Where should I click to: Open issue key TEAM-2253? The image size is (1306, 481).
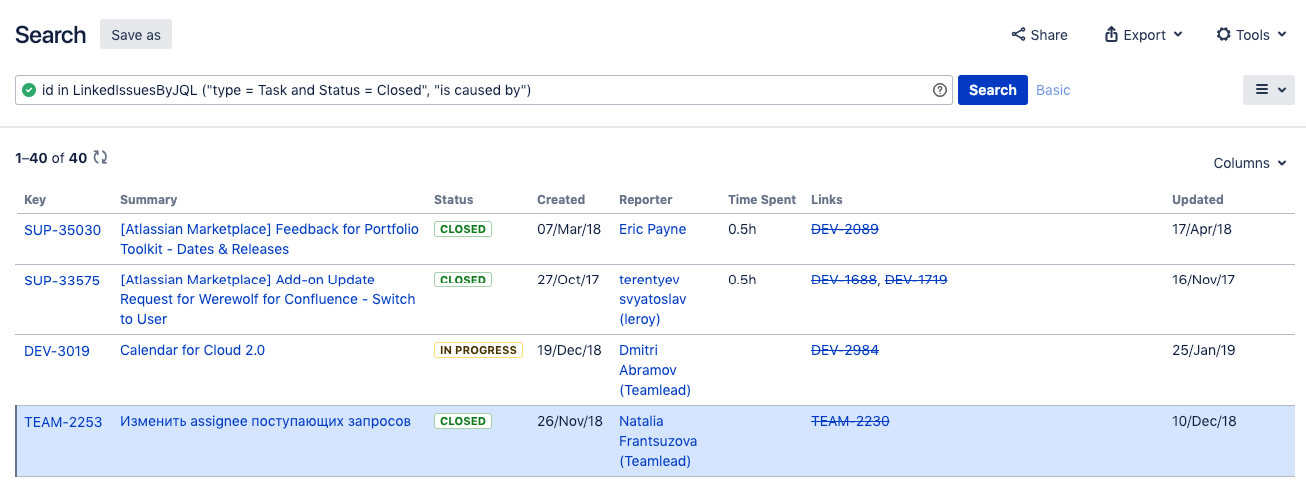tap(63, 421)
